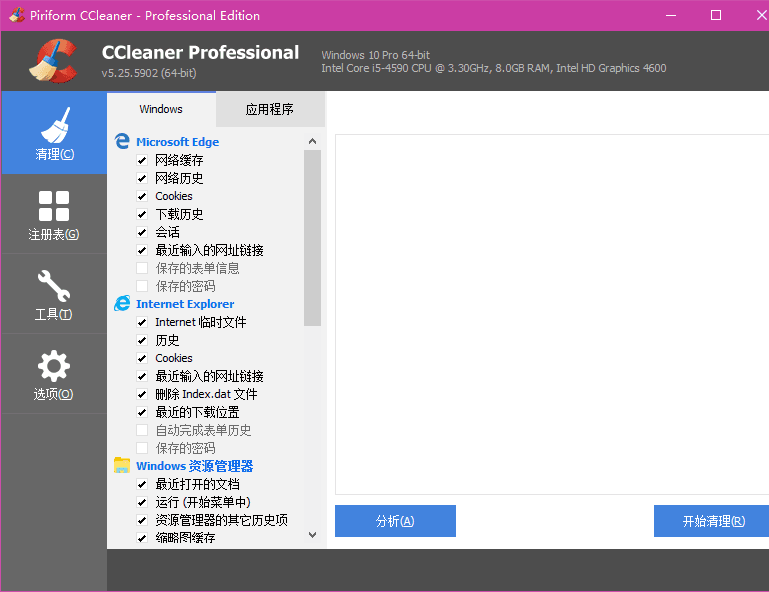Switch to the Windows tab
Image resolution: width=769 pixels, height=592 pixels.
click(x=161, y=109)
